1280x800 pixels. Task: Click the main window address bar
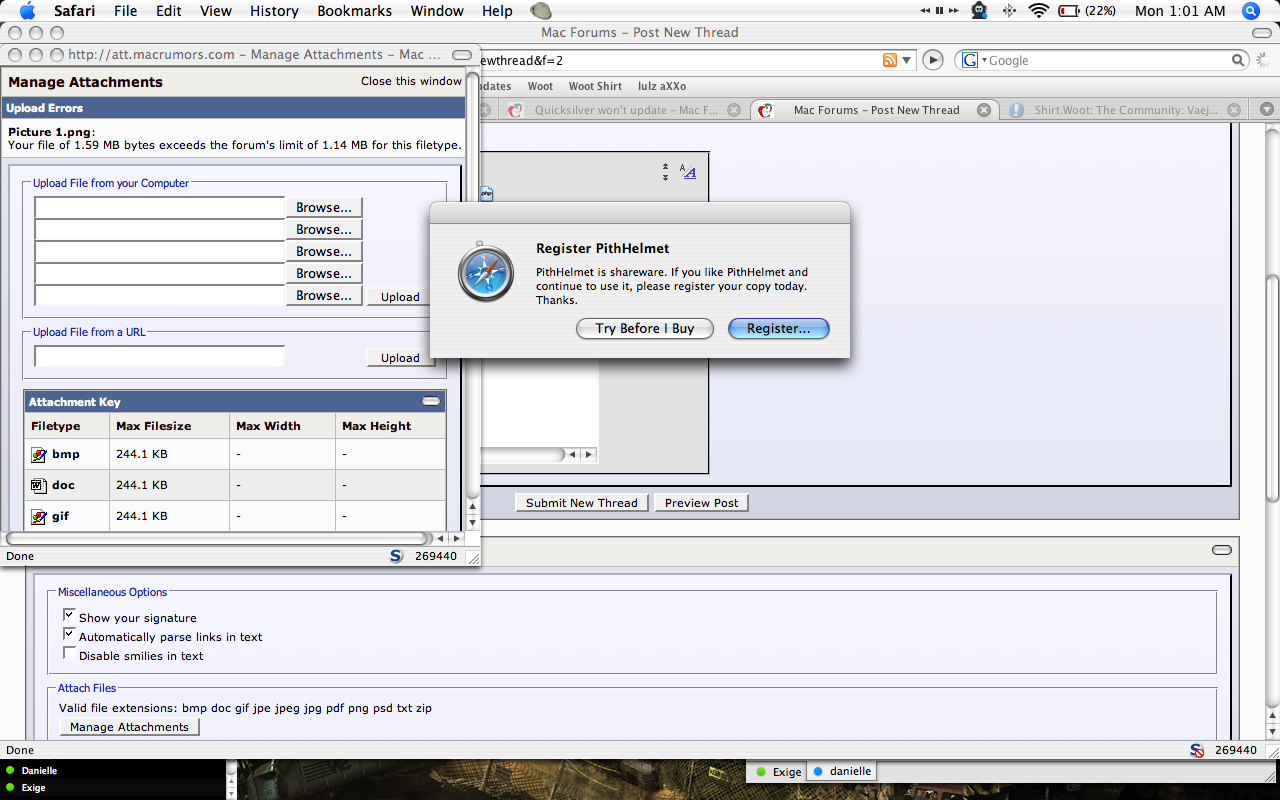pyautogui.click(x=680, y=60)
